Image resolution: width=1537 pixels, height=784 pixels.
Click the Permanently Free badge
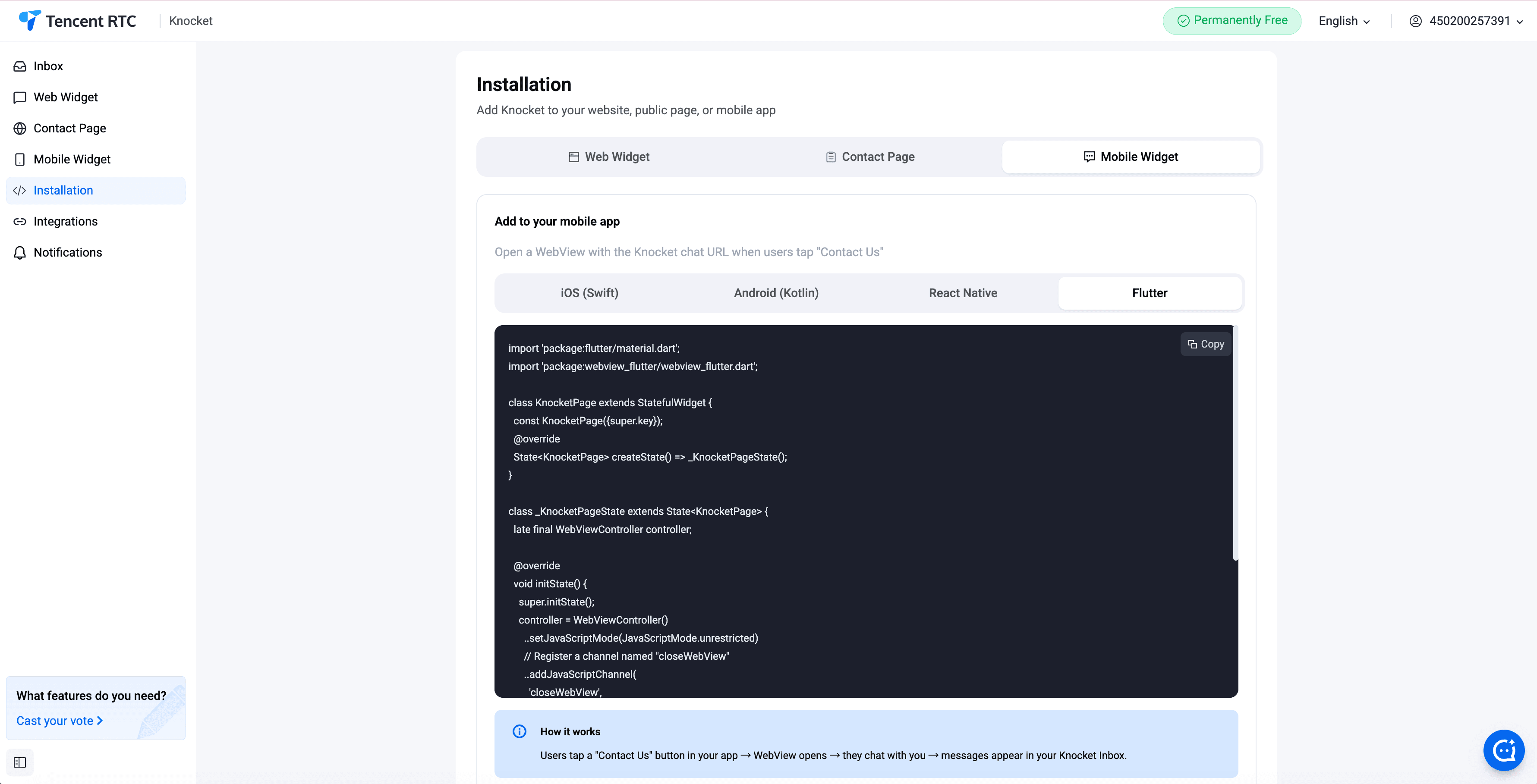pos(1232,21)
